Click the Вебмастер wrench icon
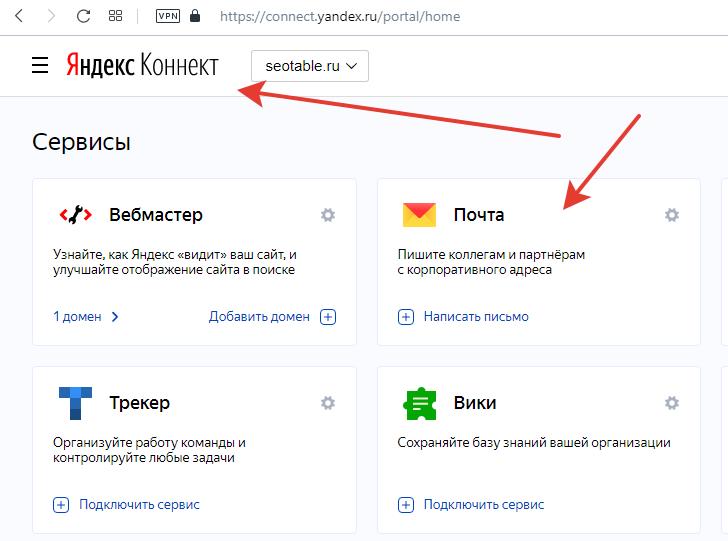The width and height of the screenshot is (728, 541). click(76, 215)
